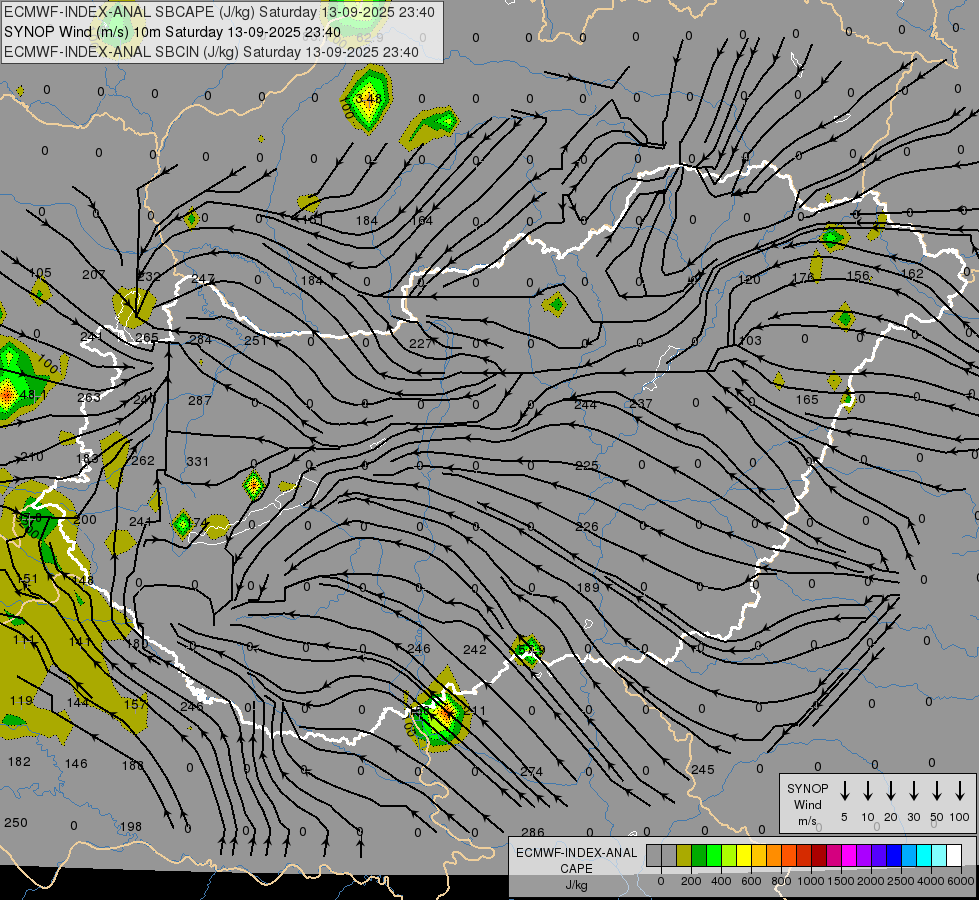The image size is (979, 900).
Task: Click the CAPE label in the color legend
Action: pyautogui.click(x=576, y=869)
